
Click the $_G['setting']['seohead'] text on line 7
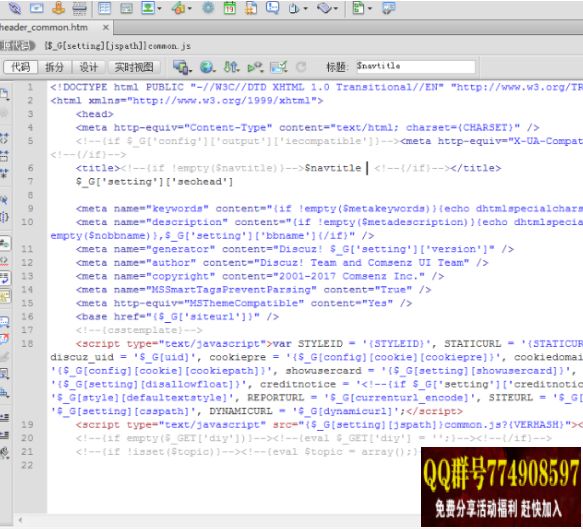155,182
